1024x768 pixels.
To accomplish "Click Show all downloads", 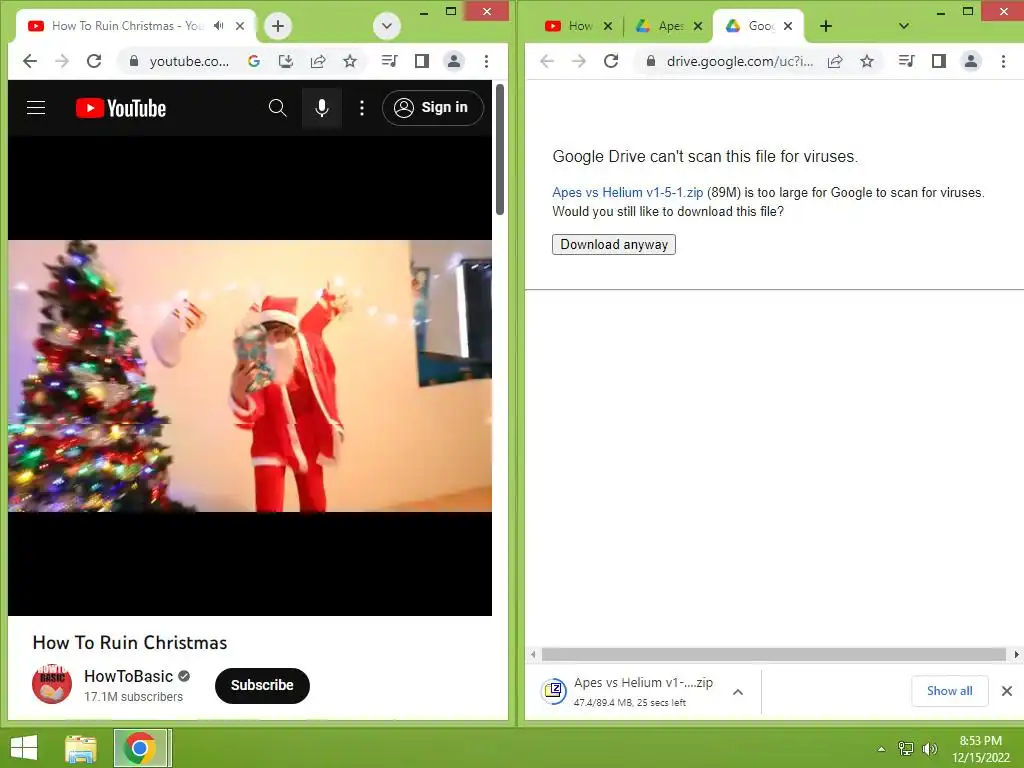I will click(950, 691).
